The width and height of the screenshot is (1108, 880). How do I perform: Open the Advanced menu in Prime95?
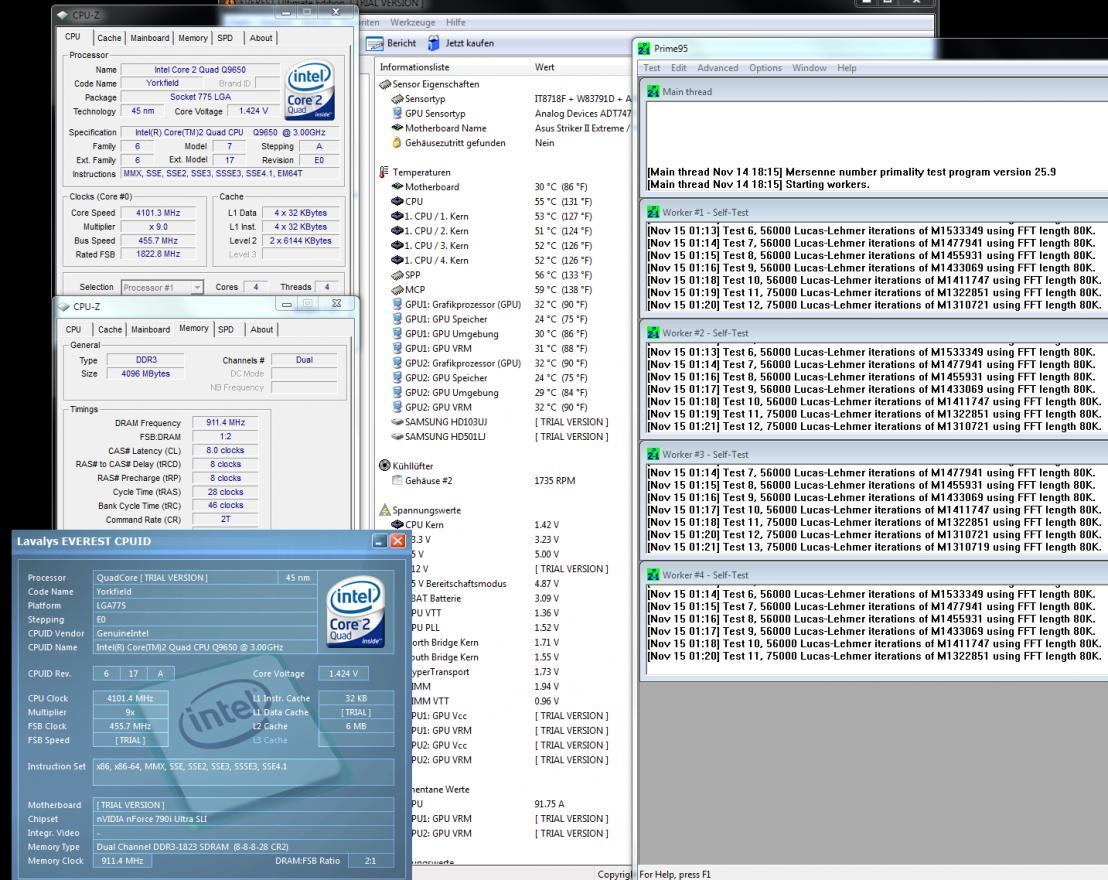[x=717, y=69]
